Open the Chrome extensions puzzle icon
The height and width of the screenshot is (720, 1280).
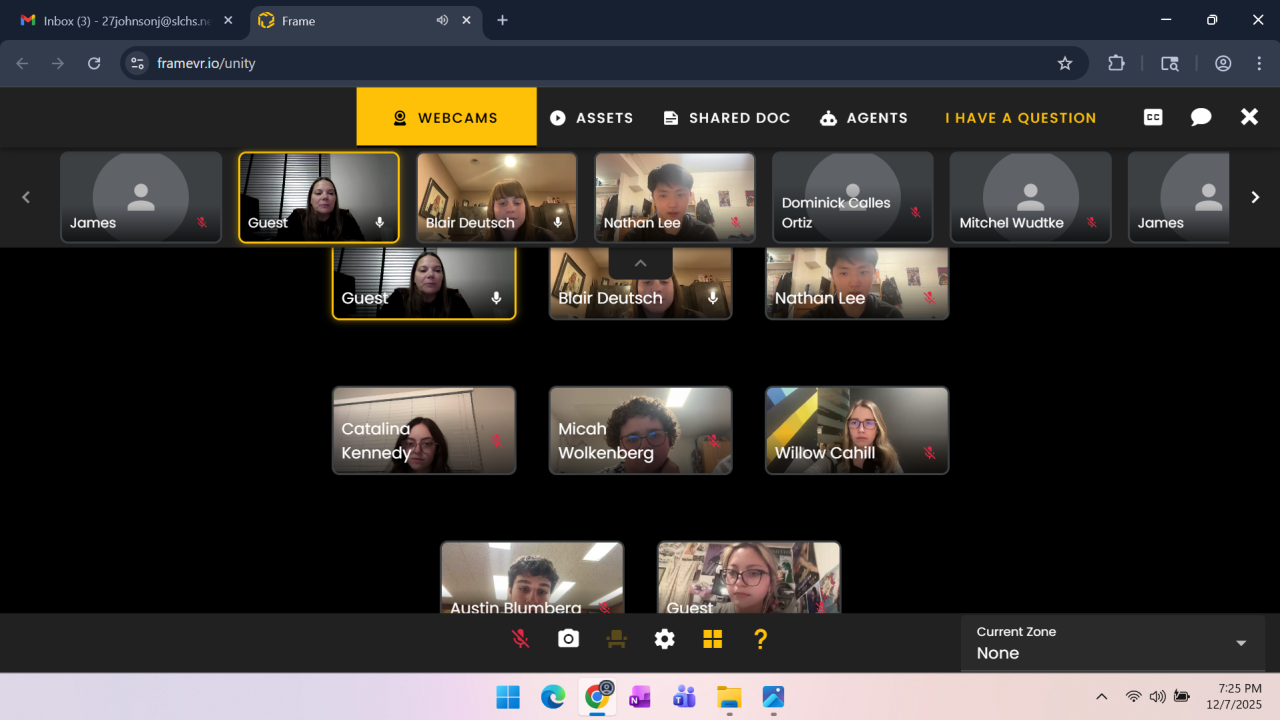coord(1116,63)
